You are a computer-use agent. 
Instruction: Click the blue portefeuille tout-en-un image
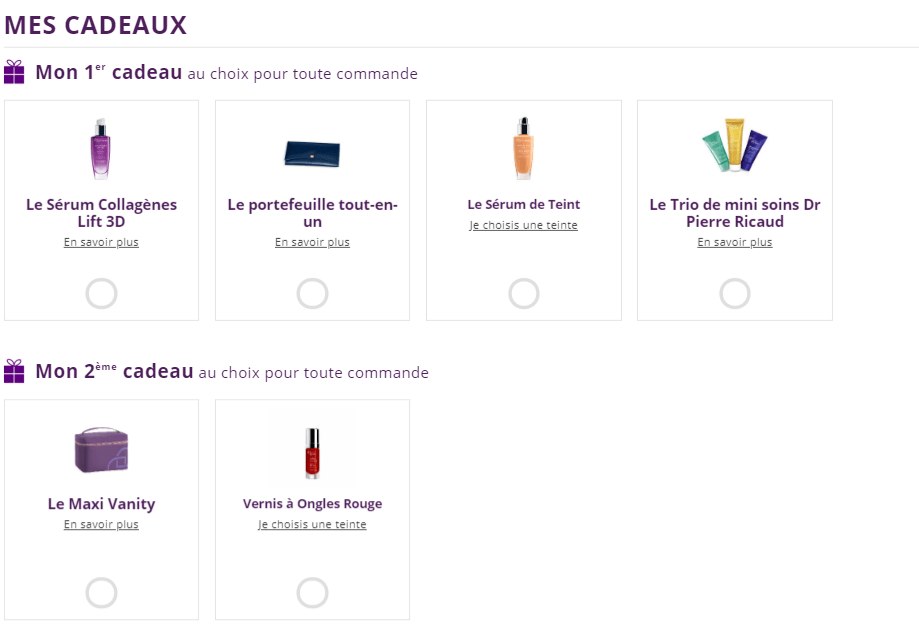[312, 152]
